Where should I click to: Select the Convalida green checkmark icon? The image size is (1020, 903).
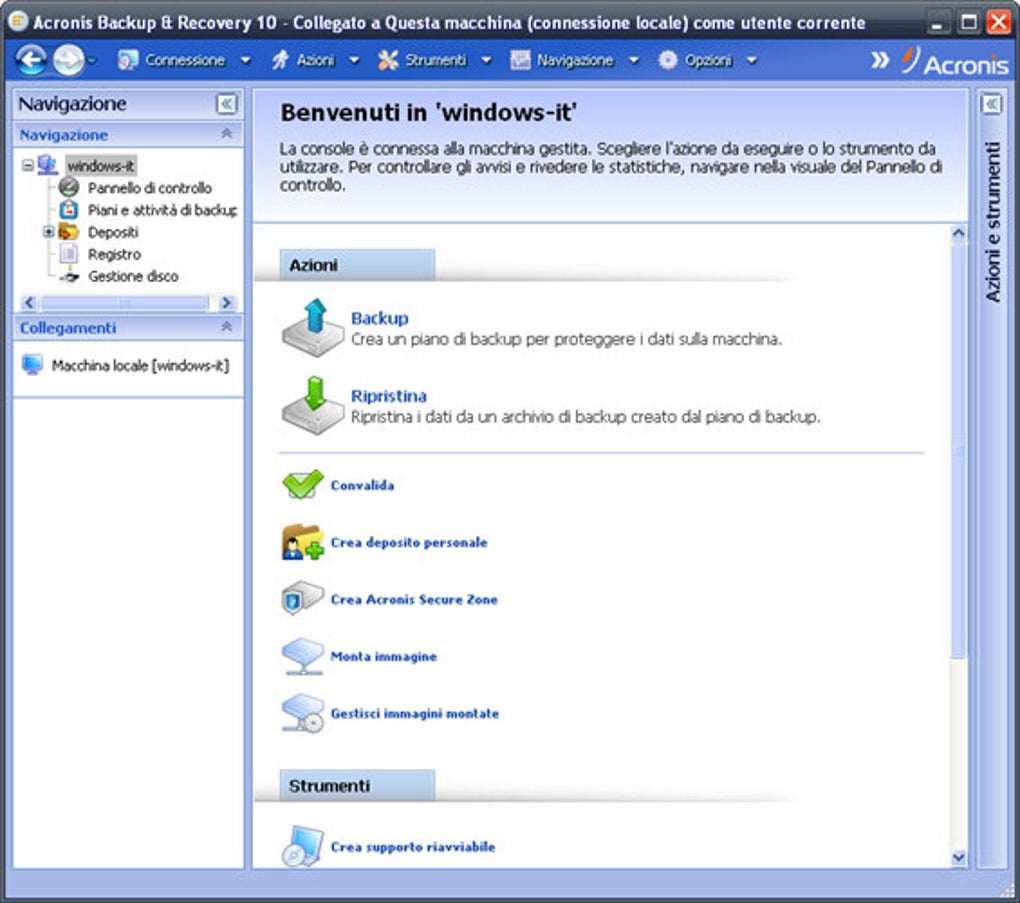[x=301, y=484]
